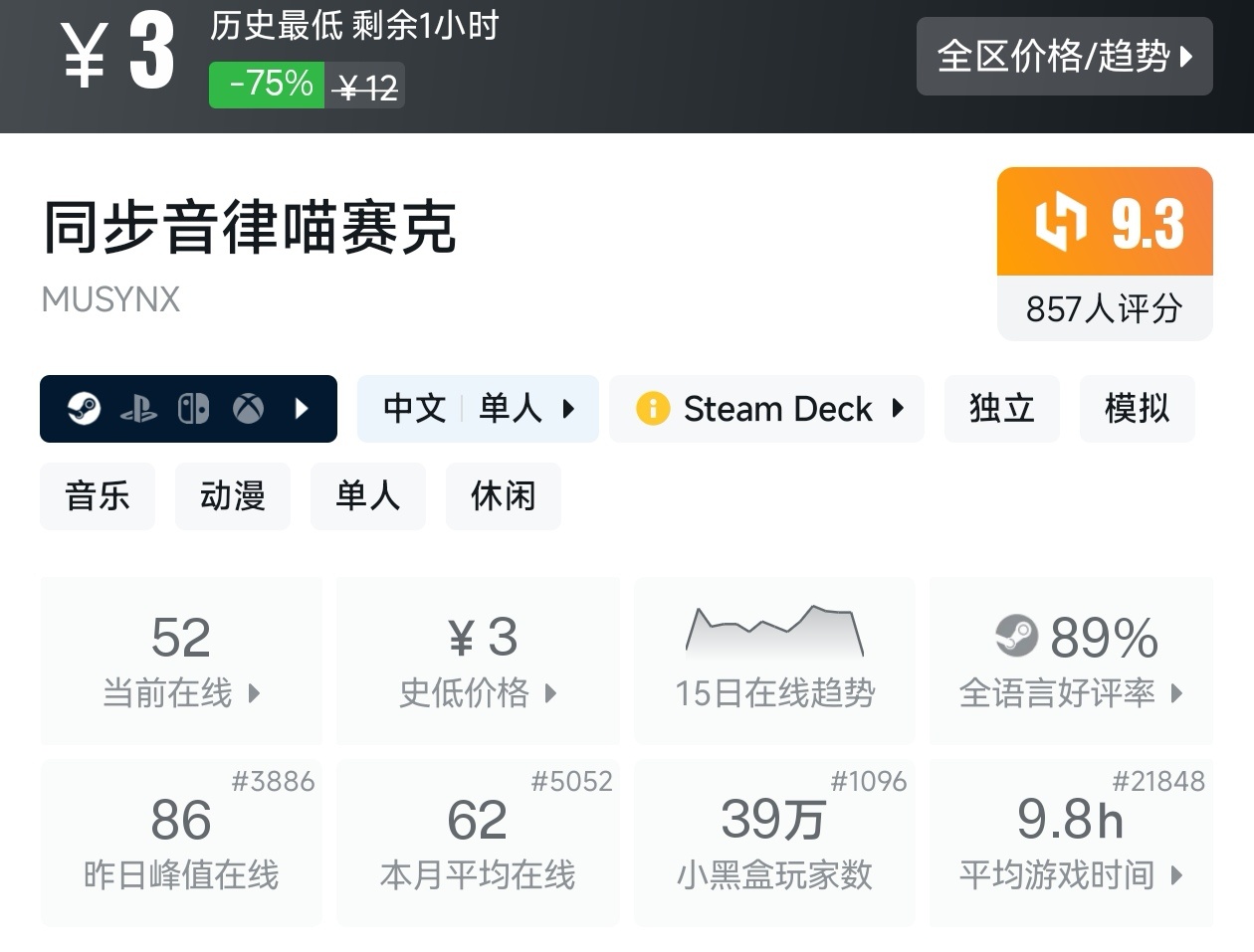This screenshot has width=1254, height=952.
Task: Open the 史低价格 lowest price history
Action: coord(478,662)
